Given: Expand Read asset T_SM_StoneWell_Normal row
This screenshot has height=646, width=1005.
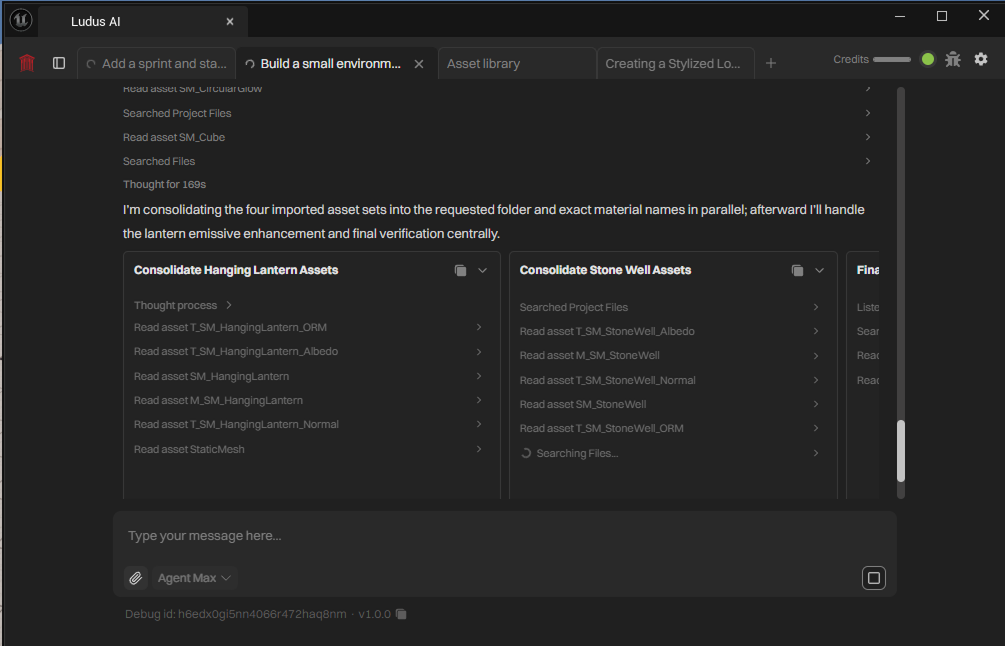Looking at the screenshot, I should click(x=670, y=380).
